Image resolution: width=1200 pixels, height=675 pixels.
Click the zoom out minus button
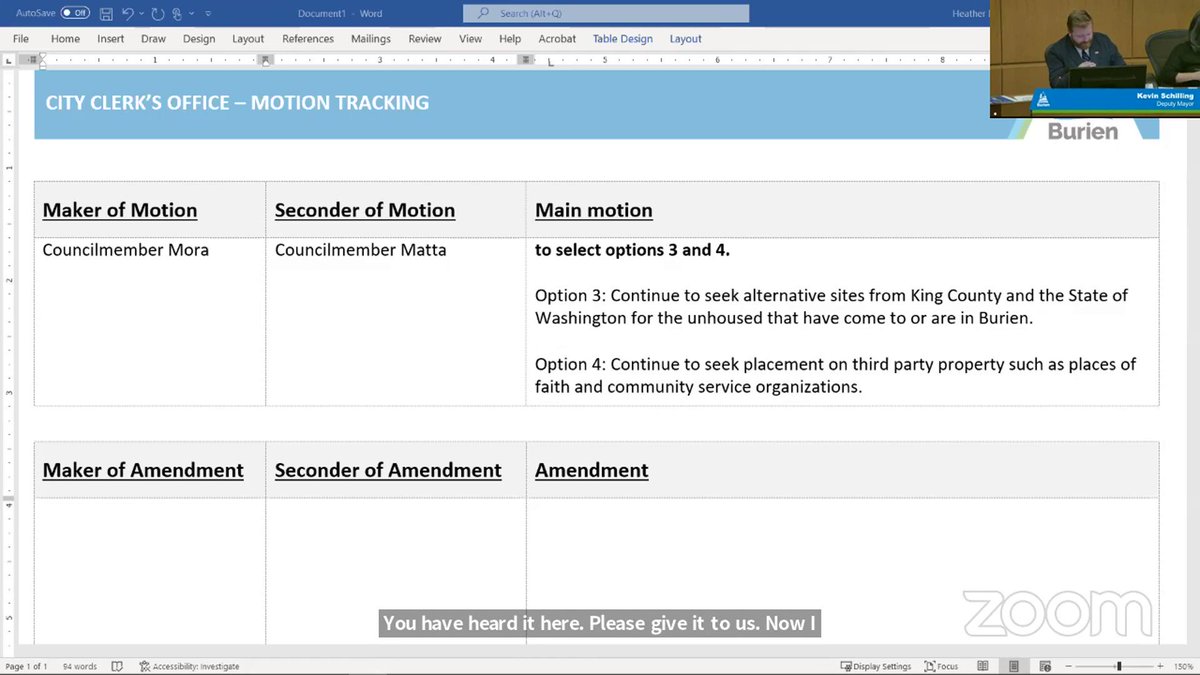coord(1067,666)
